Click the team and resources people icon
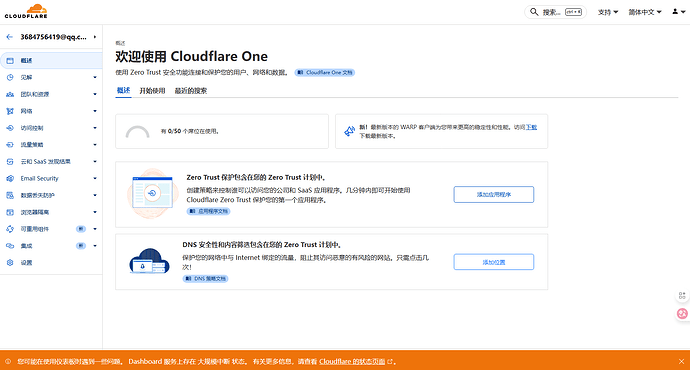 tap(10, 94)
